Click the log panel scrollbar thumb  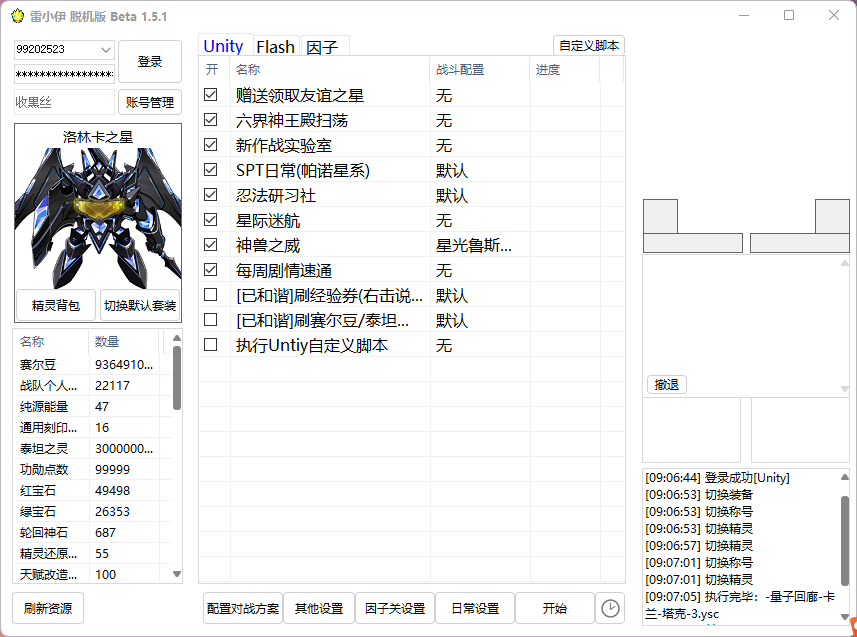point(844,541)
